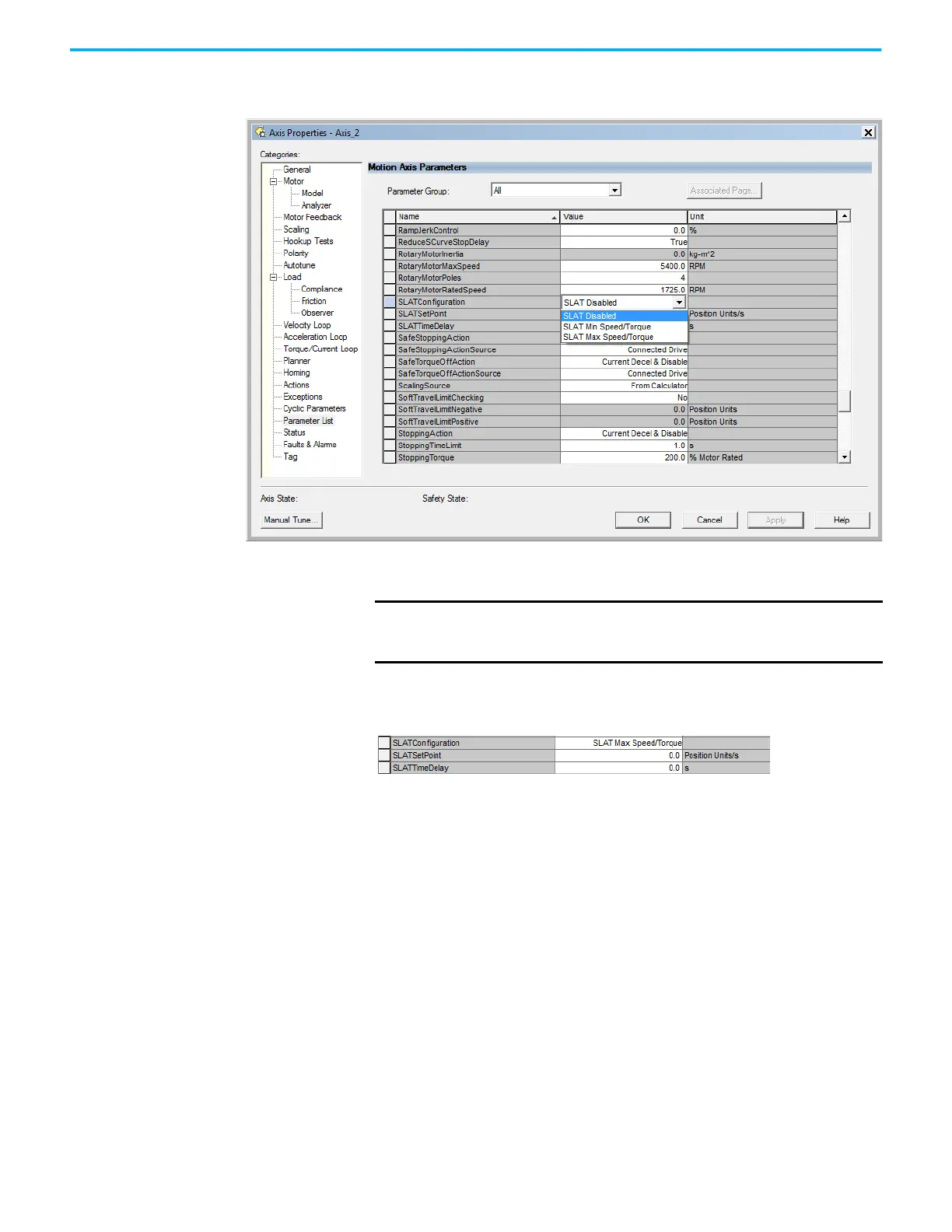
Task: Click the ScalingSource From Calculator value
Action: click(624, 386)
